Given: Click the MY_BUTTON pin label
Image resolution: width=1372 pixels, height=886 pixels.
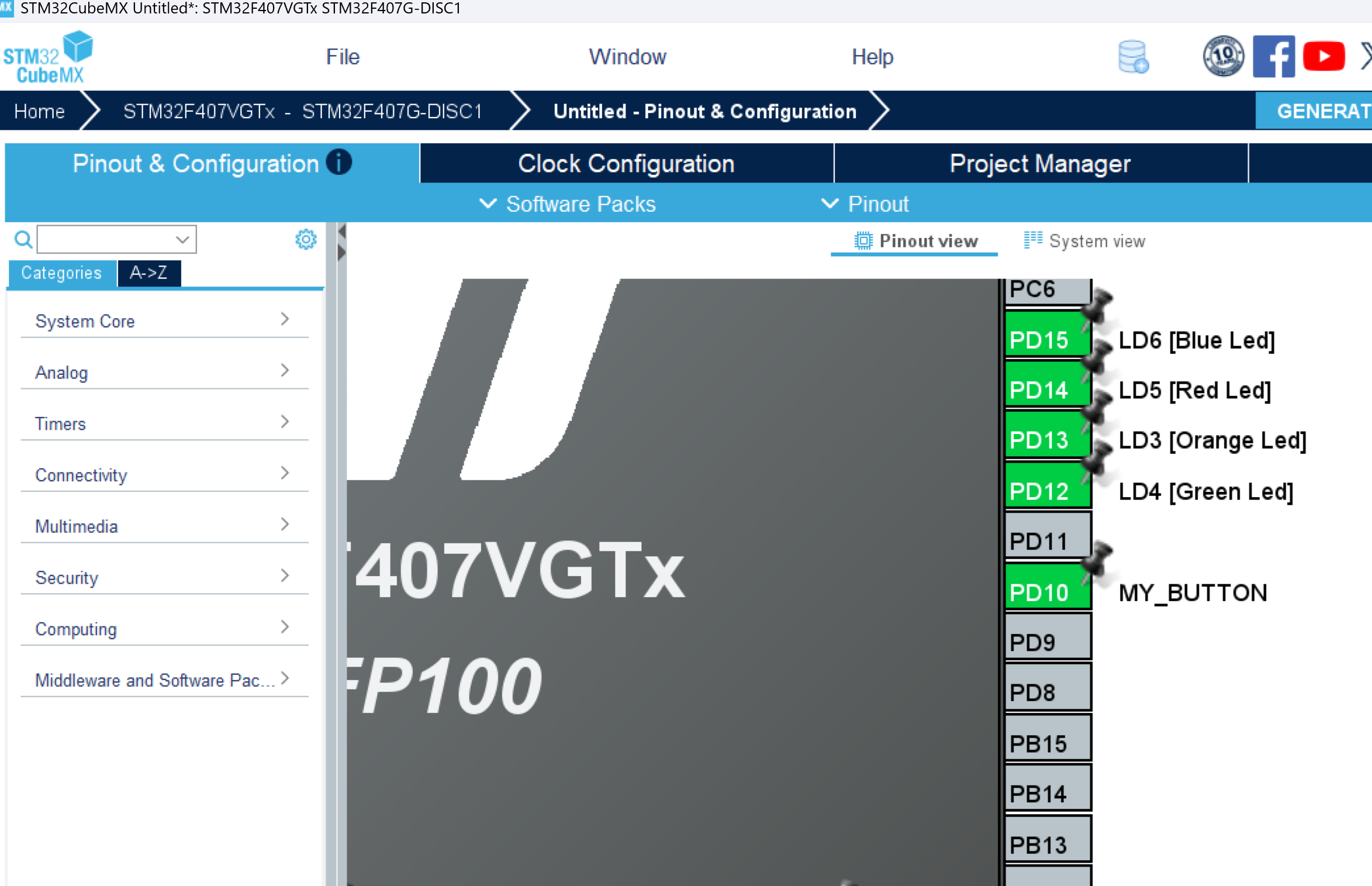Looking at the screenshot, I should pos(1193,593).
